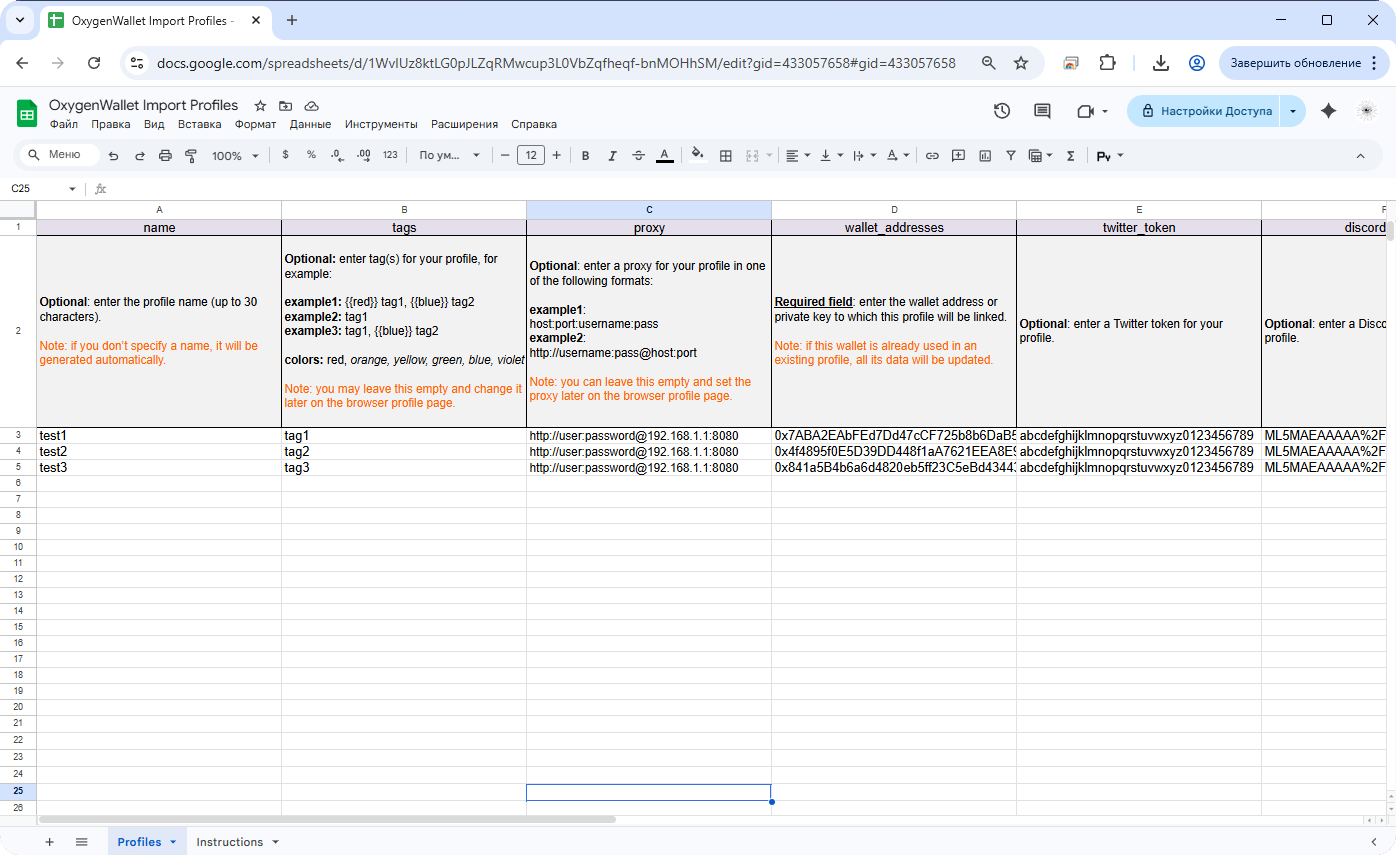Viewport: 1396px width, 855px height.
Task: Toggle bold formatting
Action: pyautogui.click(x=586, y=156)
